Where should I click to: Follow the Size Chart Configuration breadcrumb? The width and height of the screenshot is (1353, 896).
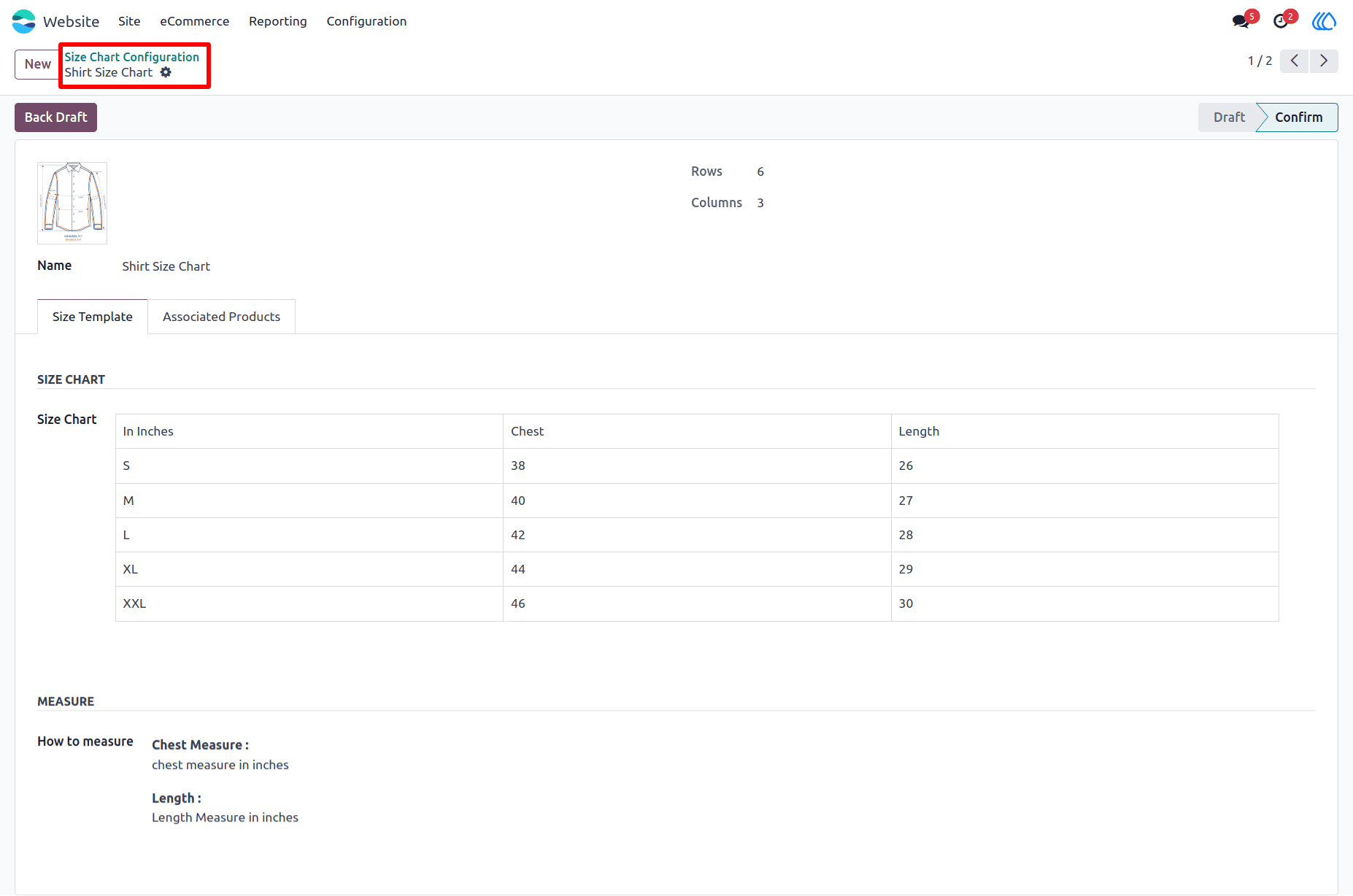coord(131,57)
